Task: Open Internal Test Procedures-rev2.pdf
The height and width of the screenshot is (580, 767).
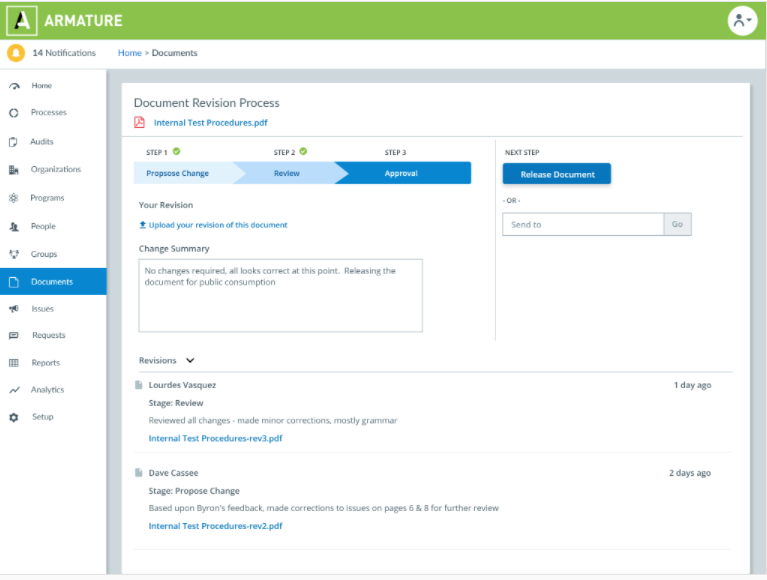Action: pos(215,526)
